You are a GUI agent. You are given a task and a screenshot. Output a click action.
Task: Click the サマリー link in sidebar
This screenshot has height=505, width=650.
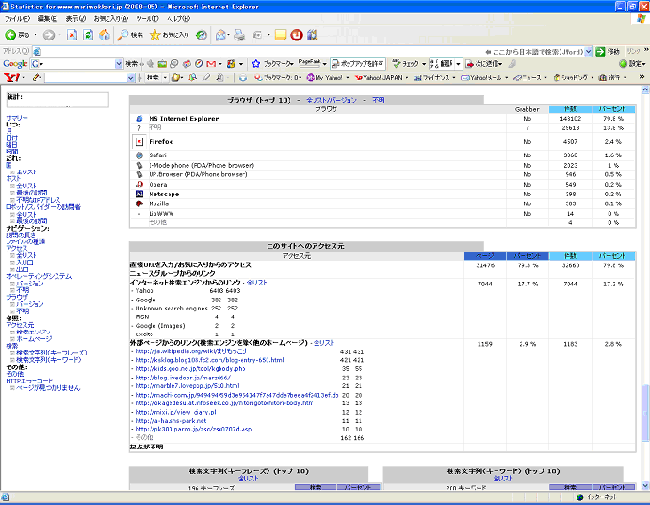click(x=17, y=118)
